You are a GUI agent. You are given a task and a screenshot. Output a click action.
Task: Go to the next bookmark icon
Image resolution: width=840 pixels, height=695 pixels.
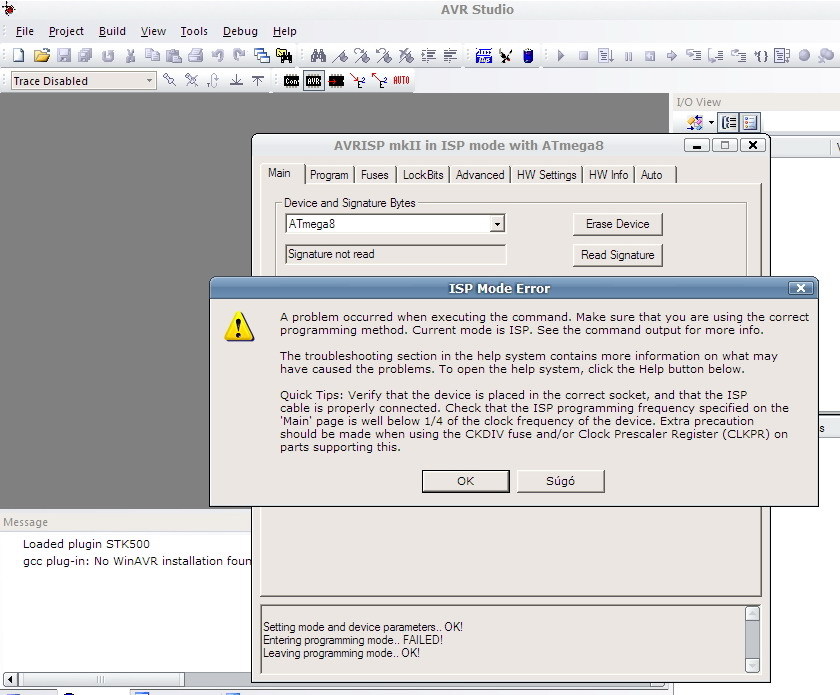(x=362, y=55)
